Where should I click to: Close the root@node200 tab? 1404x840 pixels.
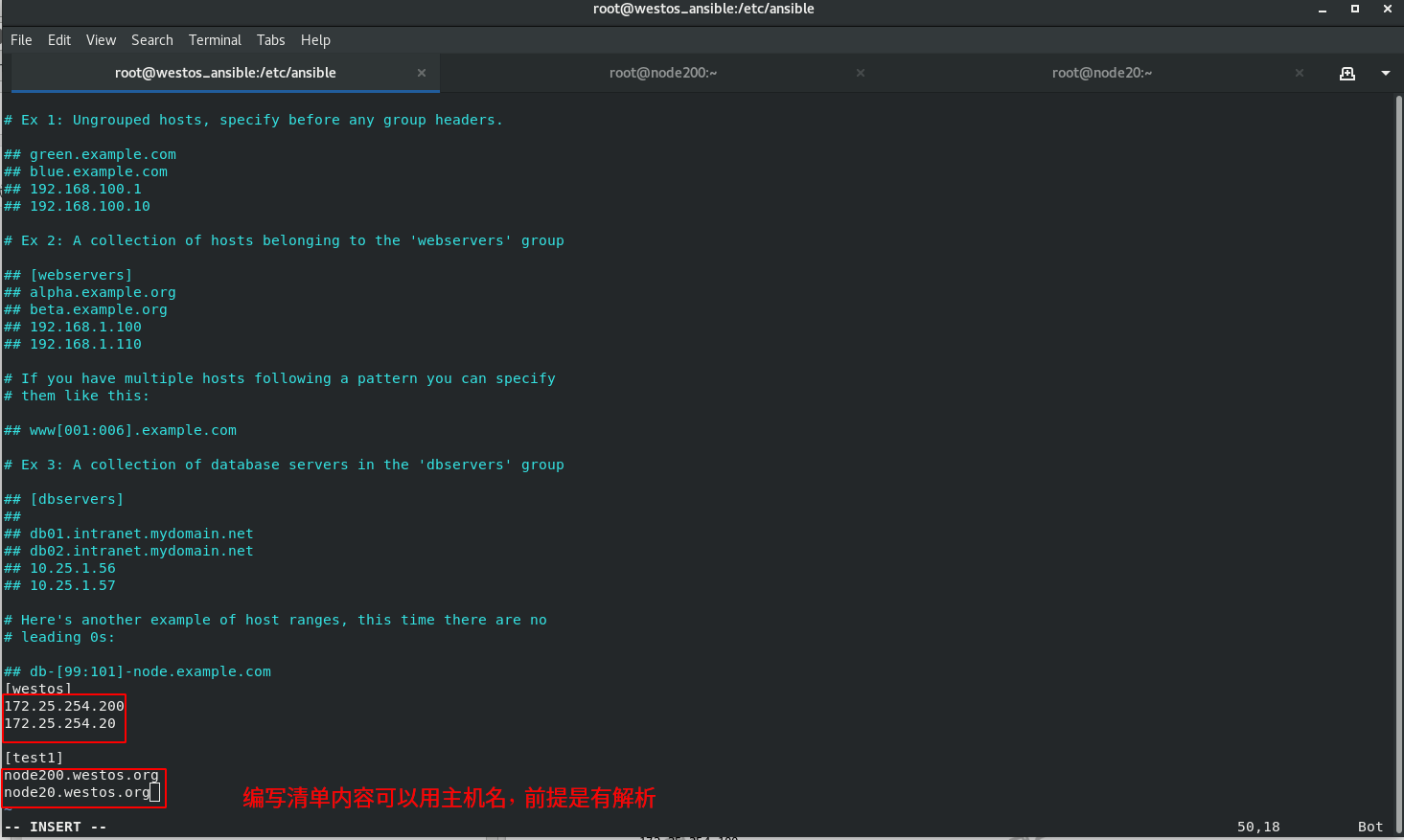pyautogui.click(x=861, y=73)
